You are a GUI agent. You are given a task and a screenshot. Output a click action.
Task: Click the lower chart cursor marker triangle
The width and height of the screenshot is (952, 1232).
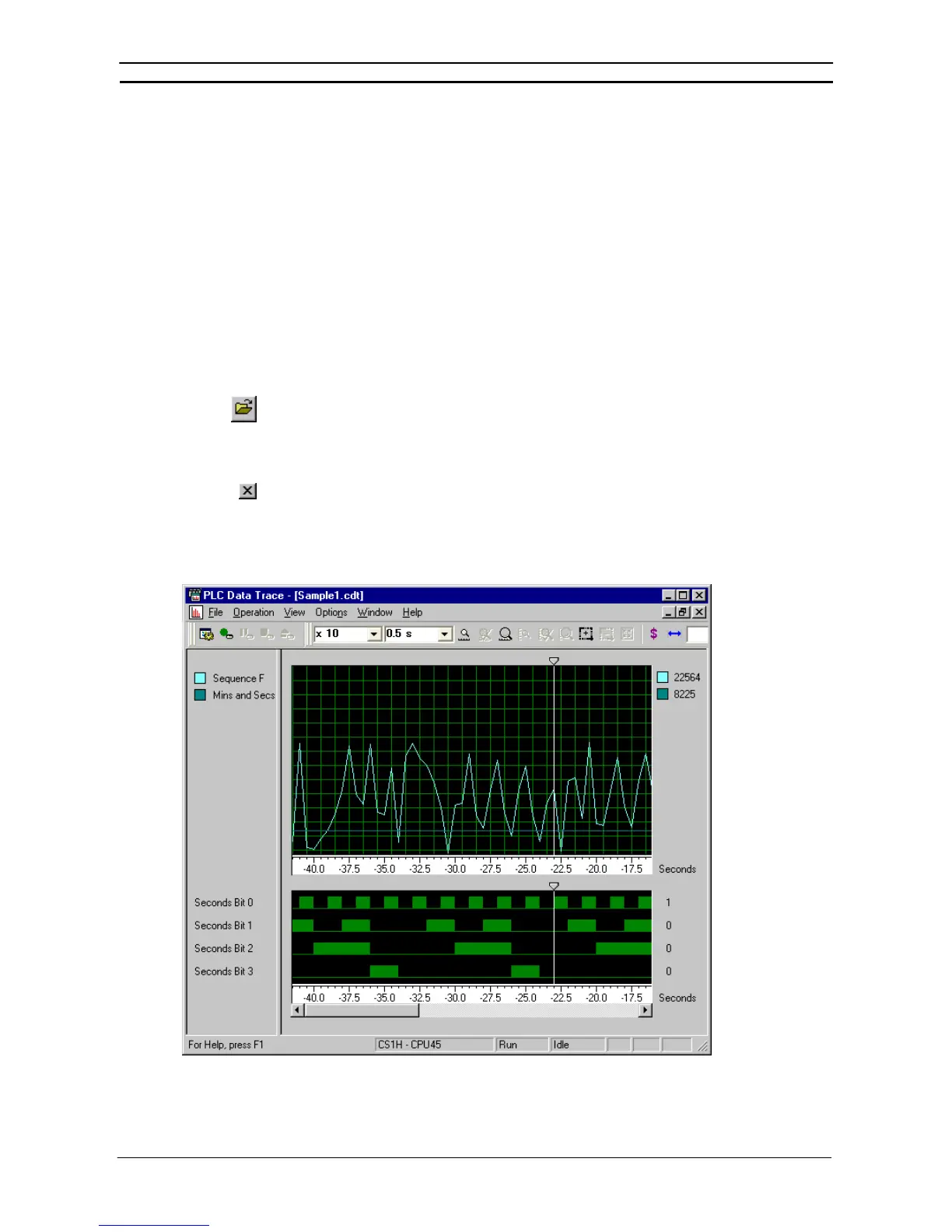(x=554, y=886)
